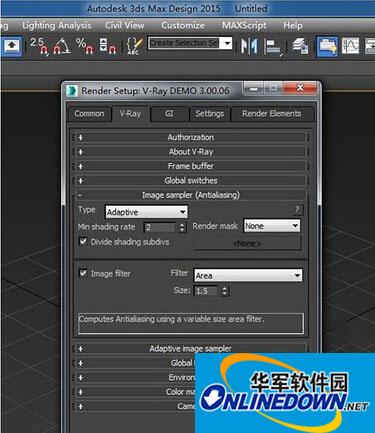The width and height of the screenshot is (375, 433).
Task: Open the Lighting Analysis menu
Action: click(56, 25)
